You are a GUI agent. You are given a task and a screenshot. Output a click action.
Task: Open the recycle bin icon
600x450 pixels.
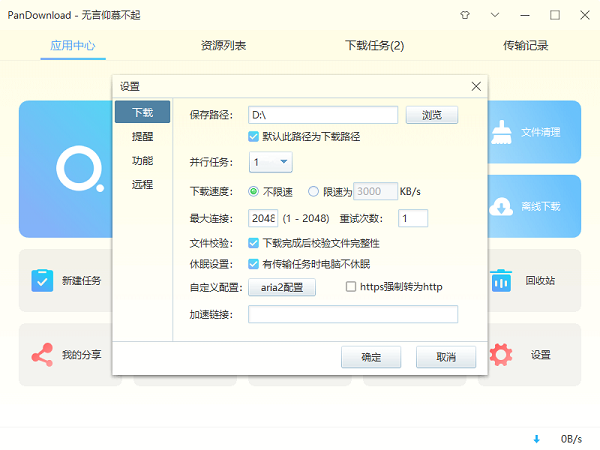coord(501,280)
